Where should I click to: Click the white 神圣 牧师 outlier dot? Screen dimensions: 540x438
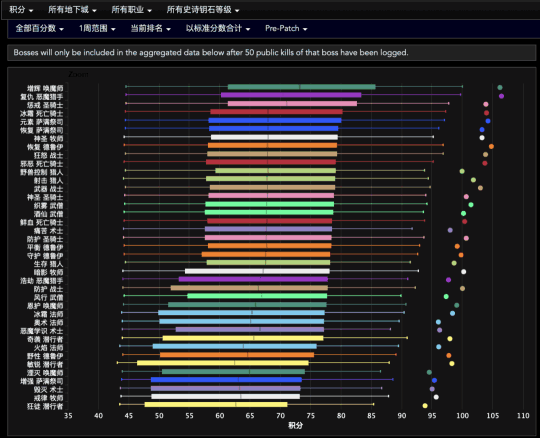[482, 138]
